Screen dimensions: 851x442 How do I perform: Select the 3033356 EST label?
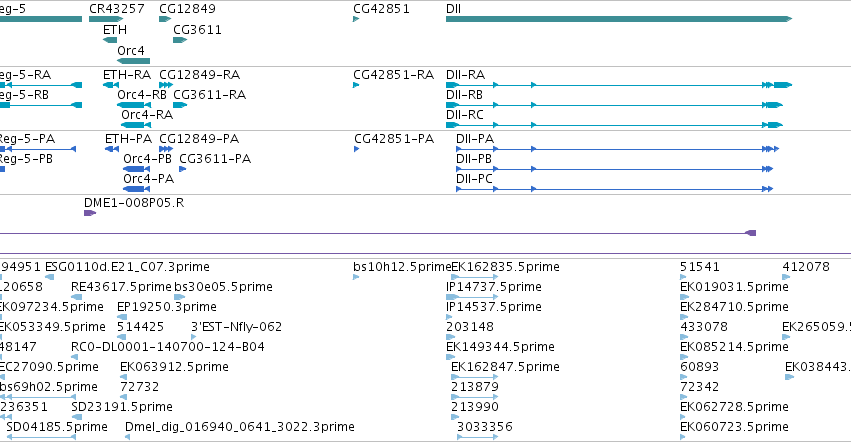pos(485,427)
